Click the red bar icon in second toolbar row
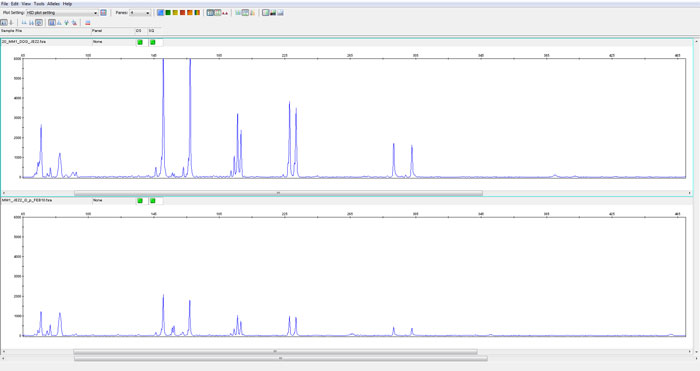 88,23
